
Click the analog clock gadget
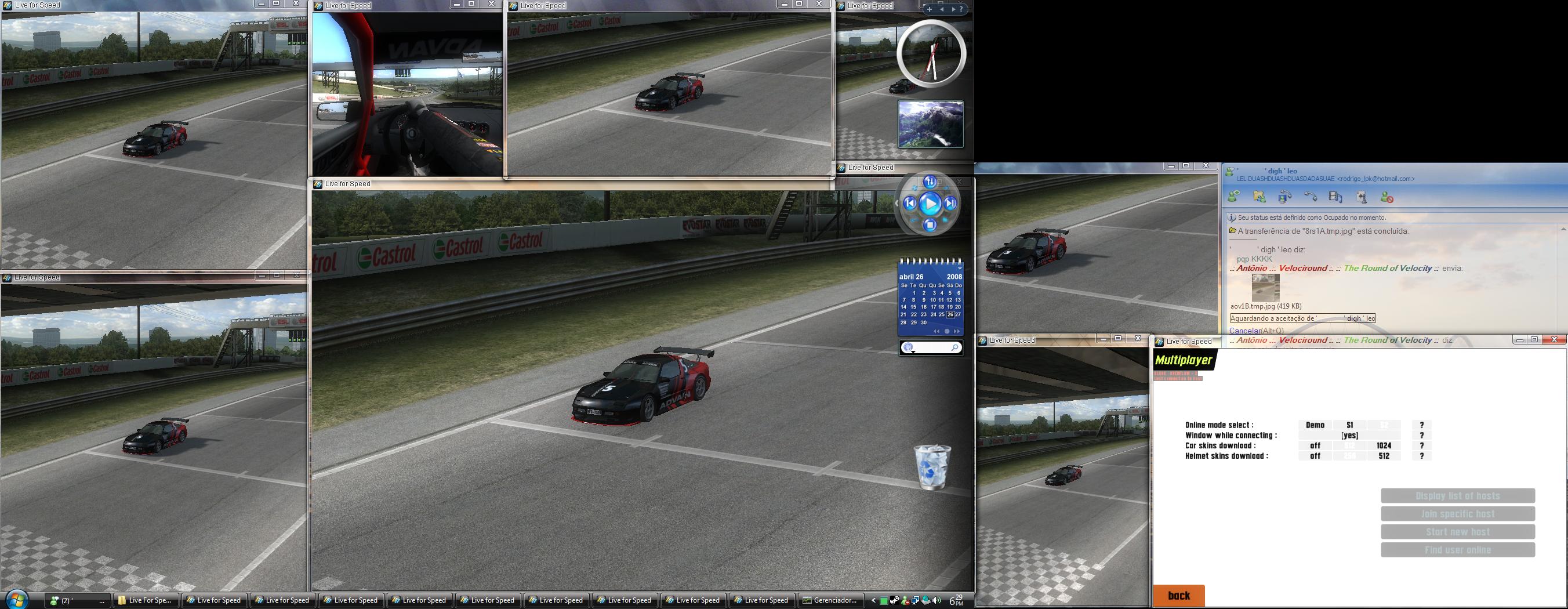click(x=931, y=53)
